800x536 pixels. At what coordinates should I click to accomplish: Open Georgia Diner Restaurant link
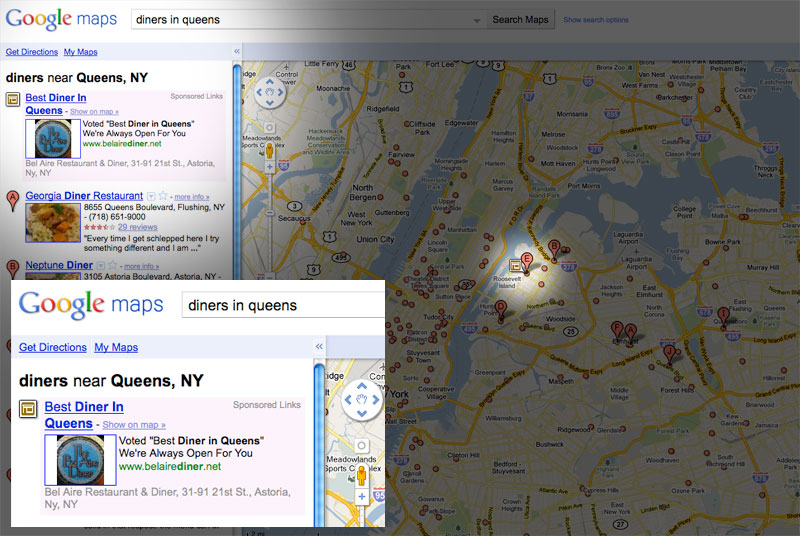(84, 196)
